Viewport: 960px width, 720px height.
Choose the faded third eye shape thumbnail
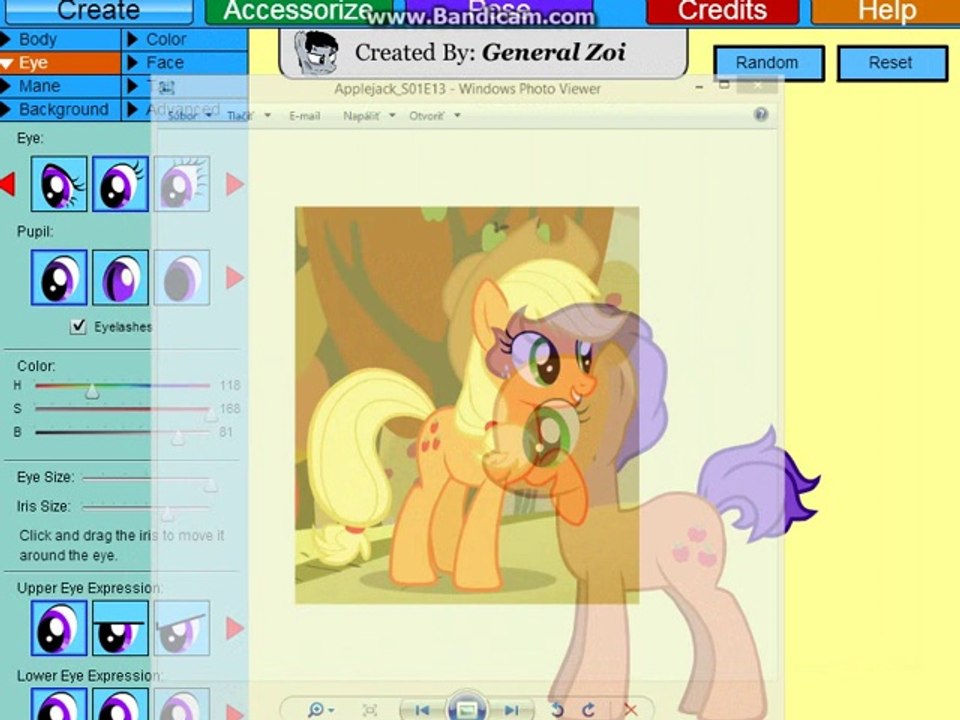click(182, 184)
